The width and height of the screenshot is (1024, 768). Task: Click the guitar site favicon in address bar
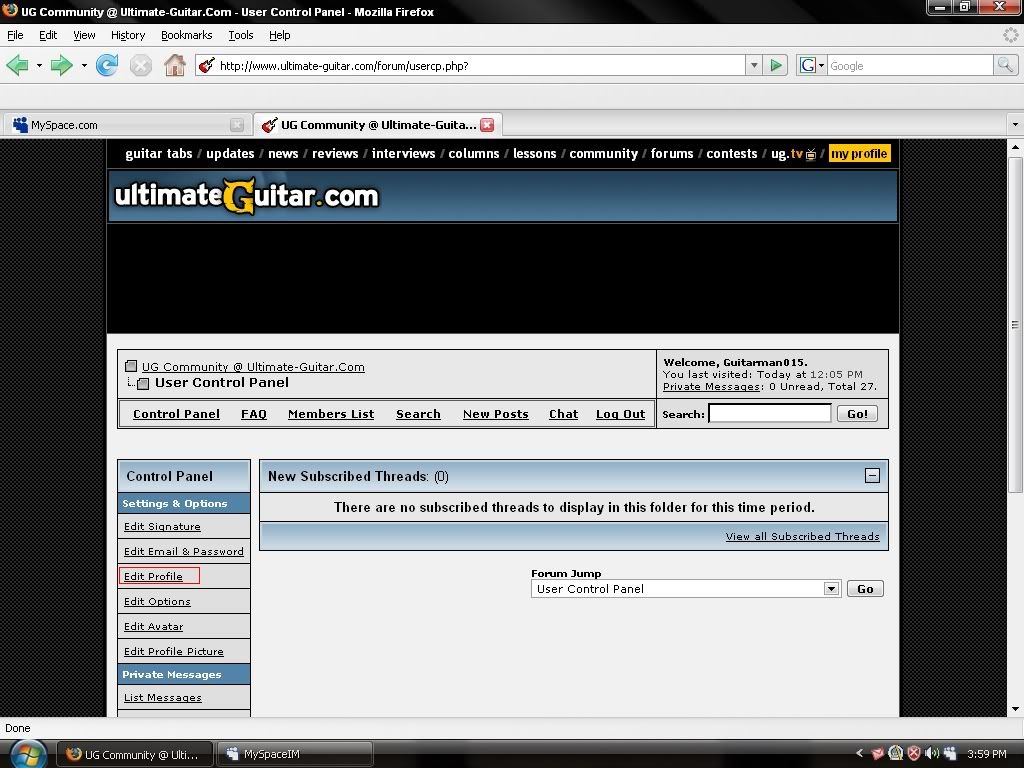tap(207, 65)
